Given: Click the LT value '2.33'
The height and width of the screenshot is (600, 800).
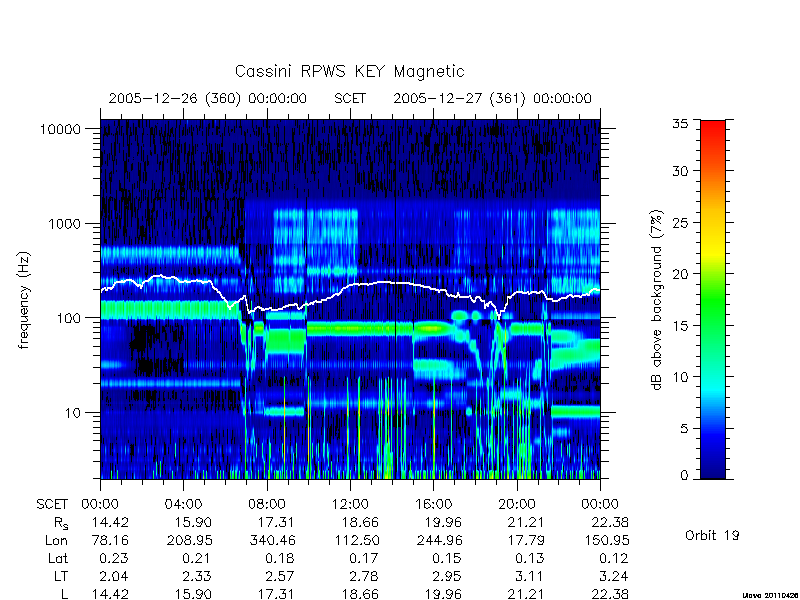Looking at the screenshot, I should [197, 576].
